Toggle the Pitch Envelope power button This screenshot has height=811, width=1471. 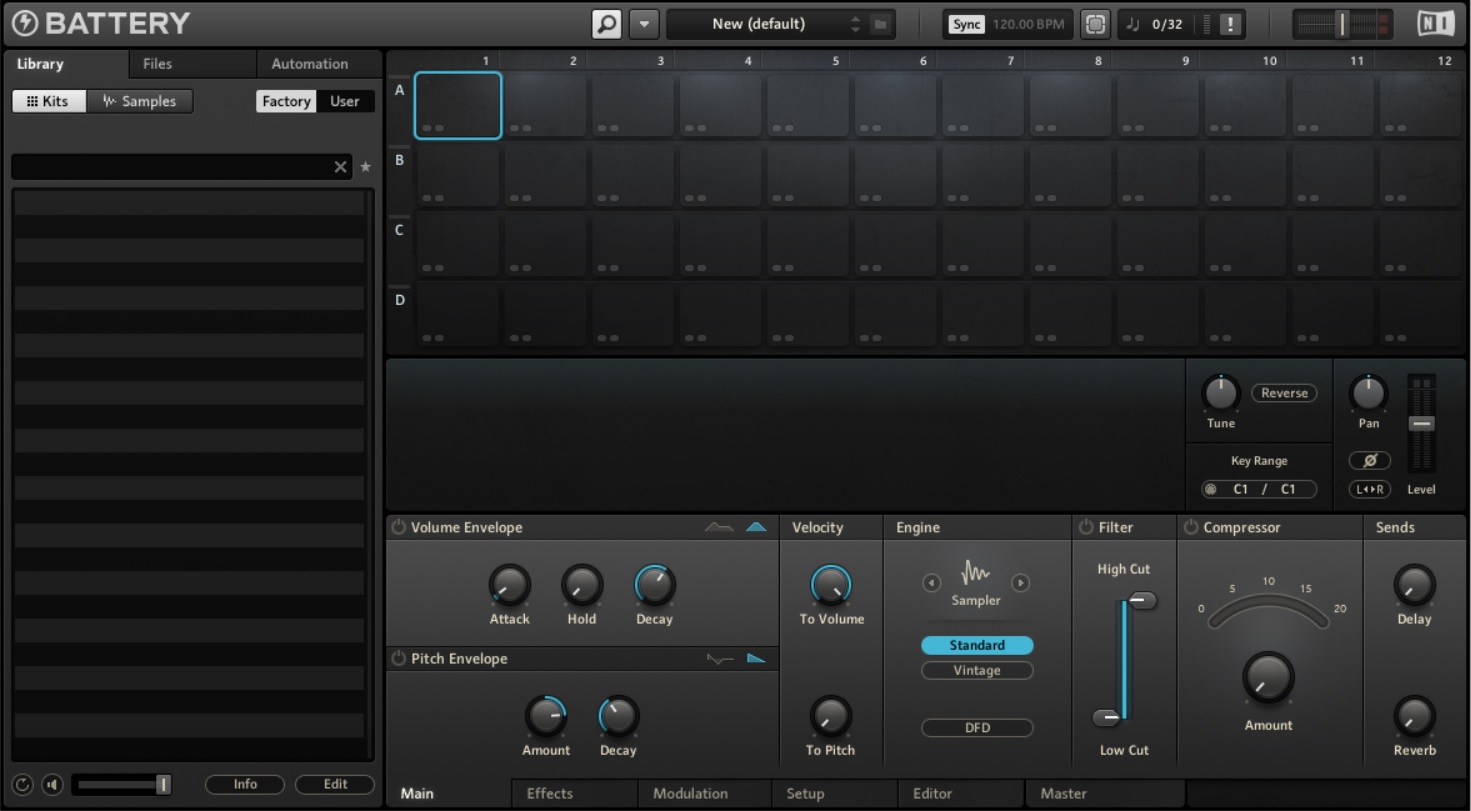click(x=398, y=659)
